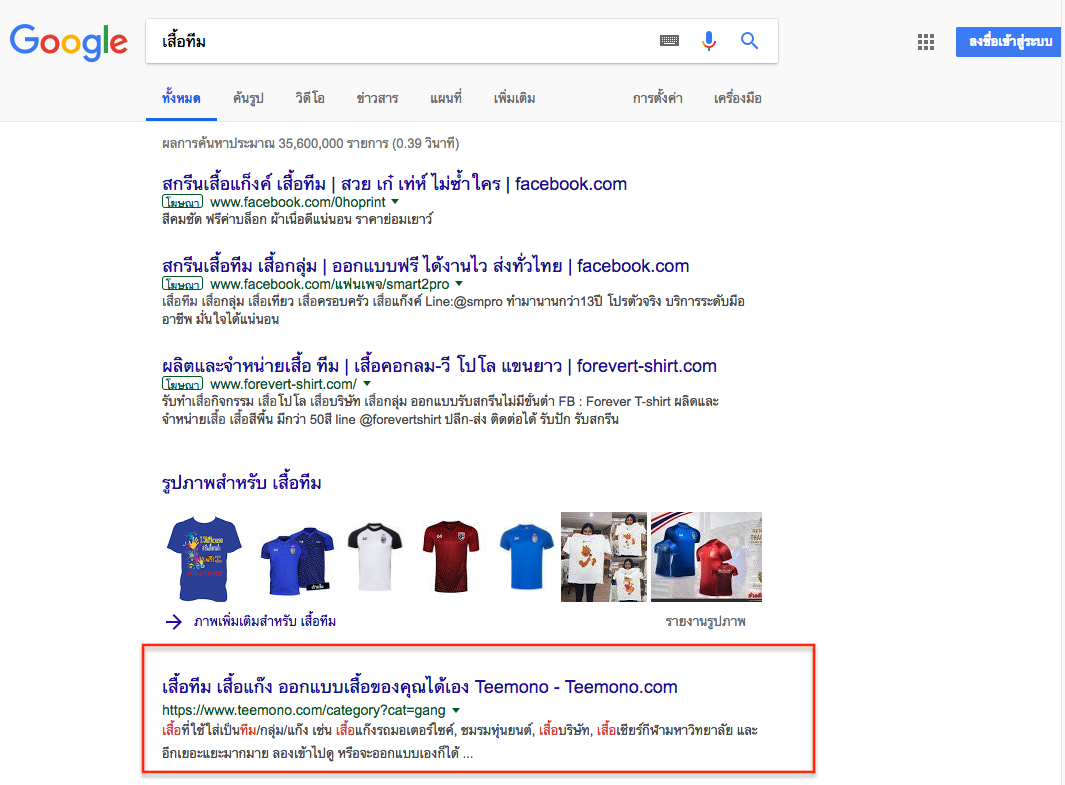Open the Teemono.com search result title
Screen dimensions: 1065x785
tap(419, 687)
